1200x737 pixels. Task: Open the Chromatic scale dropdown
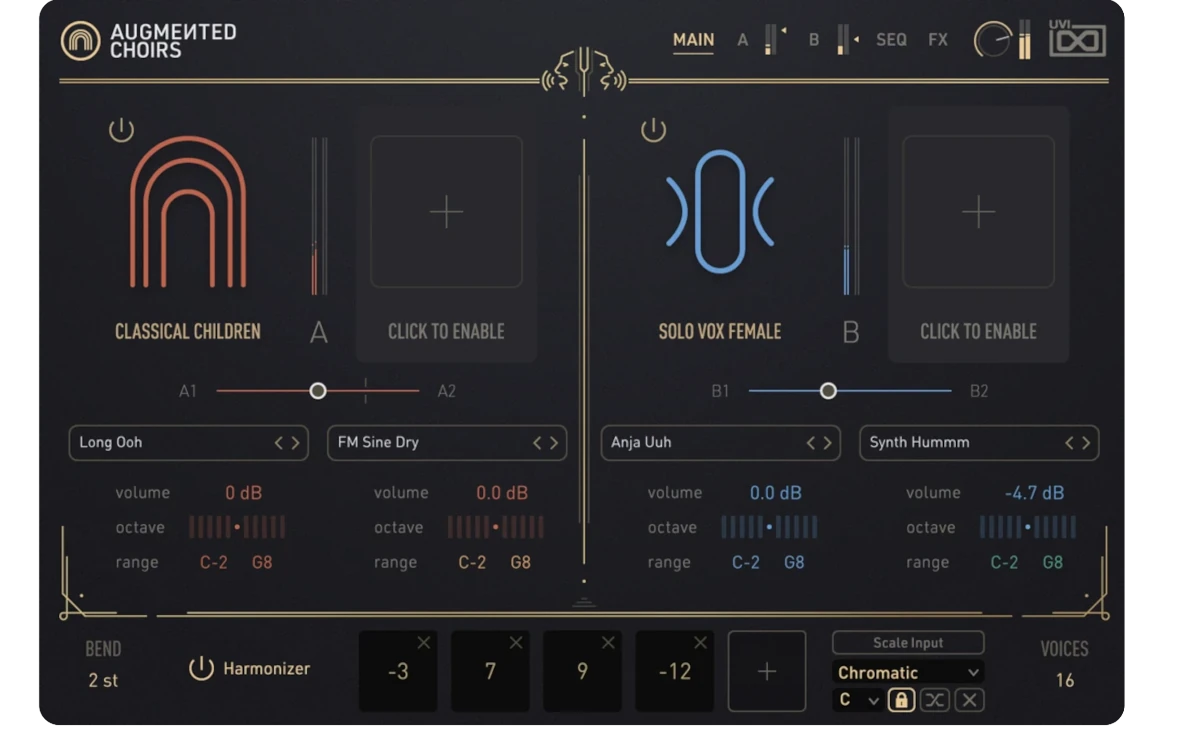pyautogui.click(x=907, y=673)
